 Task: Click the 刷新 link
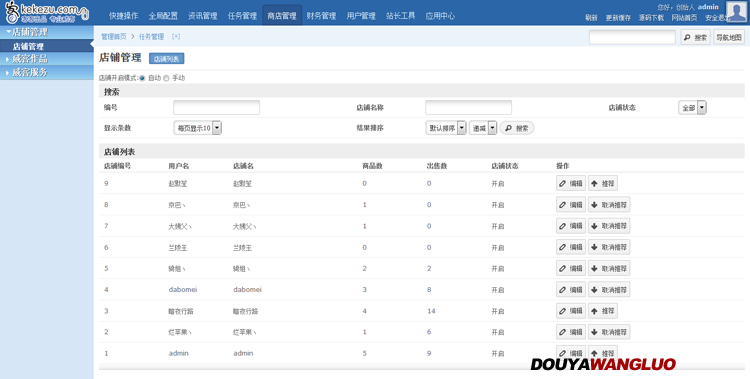pyautogui.click(x=591, y=18)
